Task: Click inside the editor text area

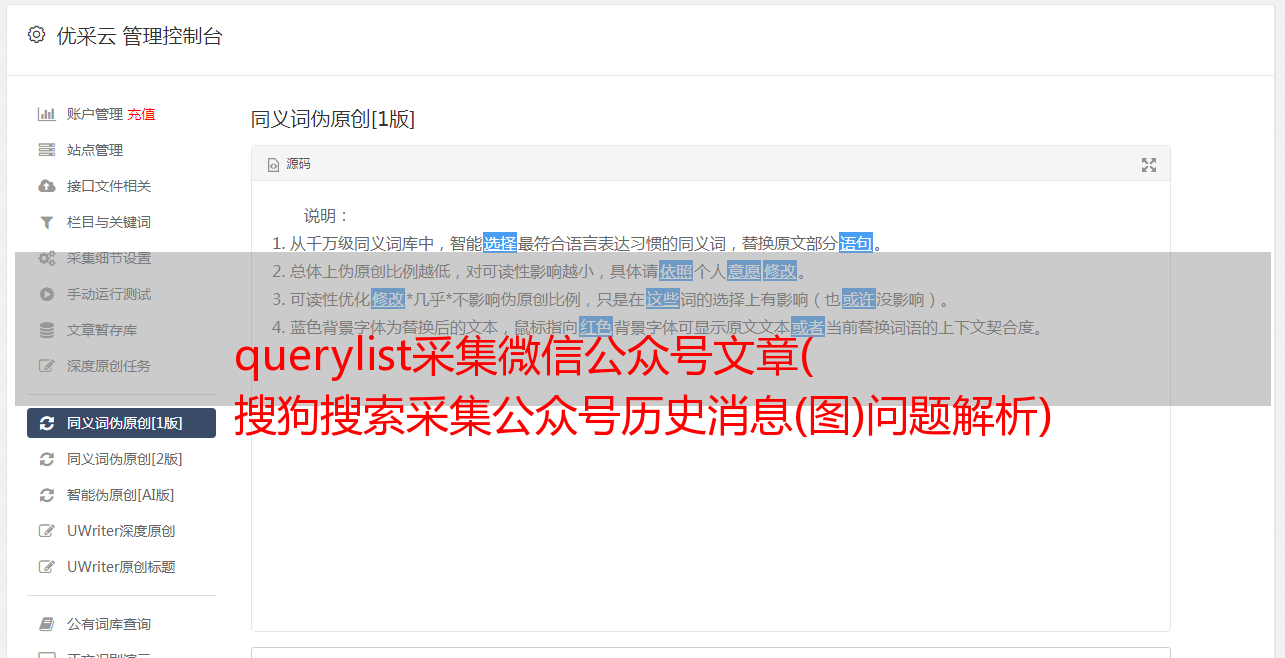Action: 710,500
